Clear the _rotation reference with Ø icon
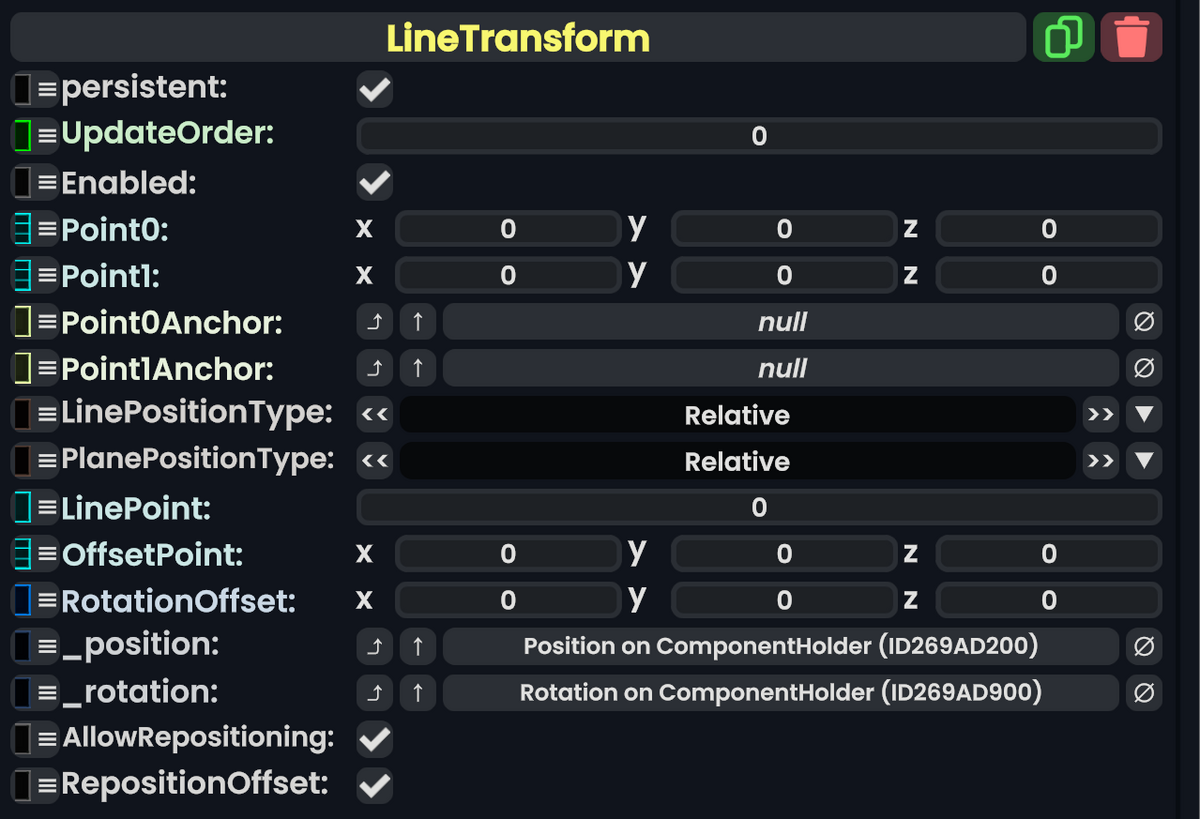Screen dimensions: 1200x819 pyautogui.click(x=1144, y=692)
